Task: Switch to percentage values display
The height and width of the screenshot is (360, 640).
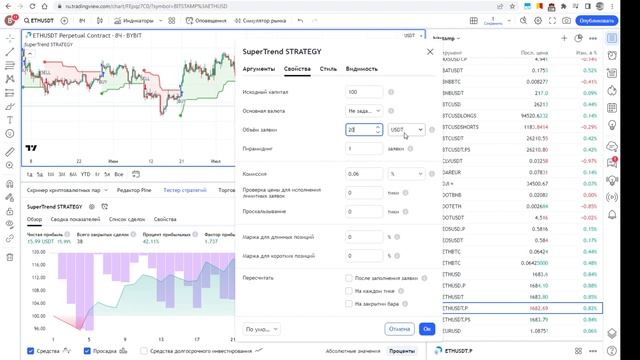Action: click(402, 351)
